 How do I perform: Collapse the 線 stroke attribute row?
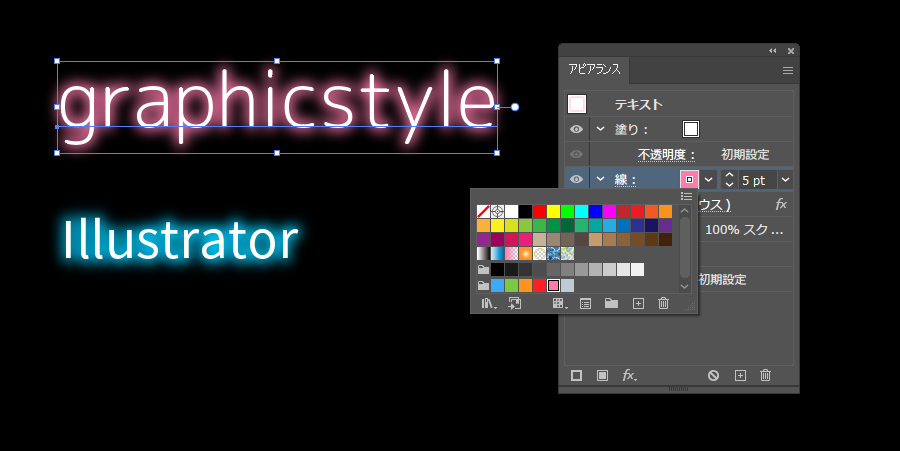point(600,179)
